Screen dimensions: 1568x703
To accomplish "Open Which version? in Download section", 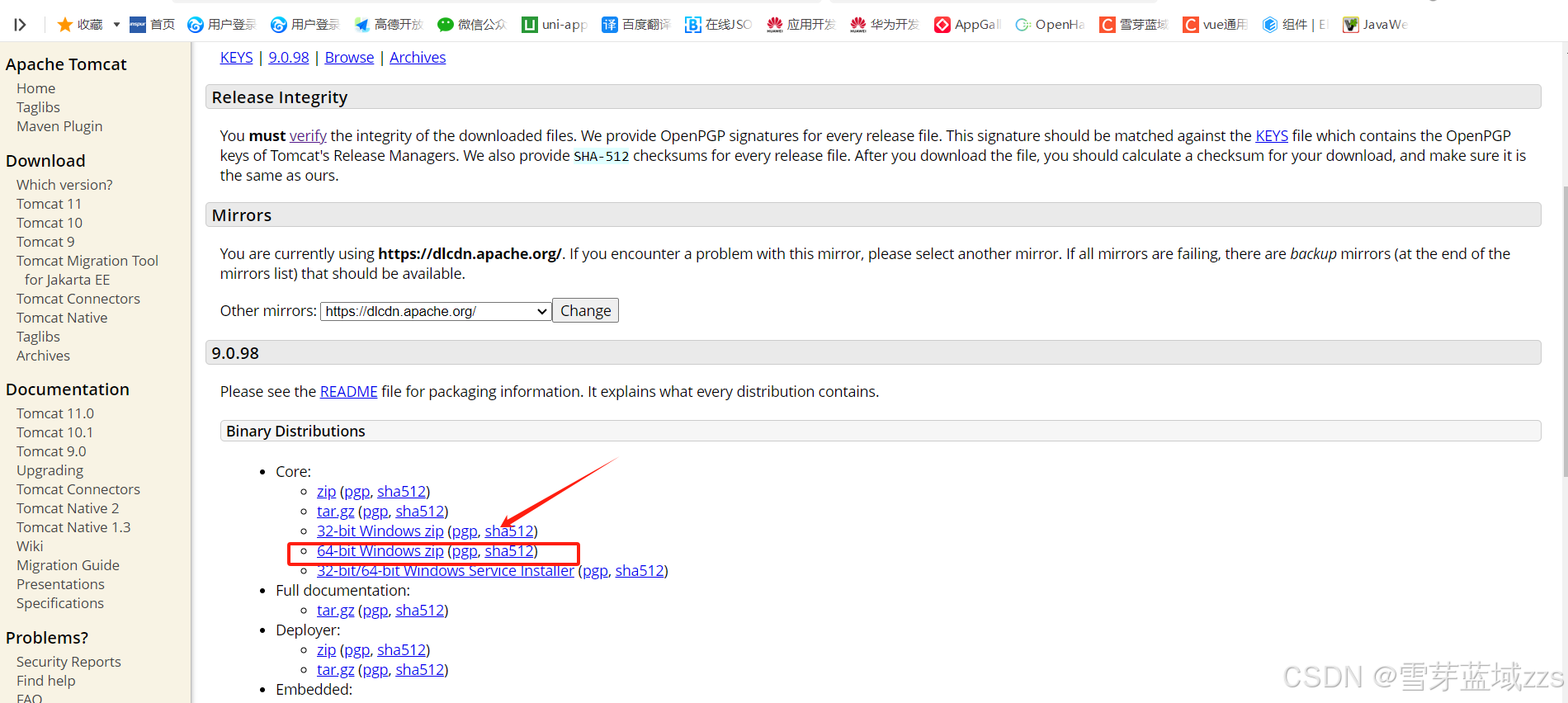I will [64, 185].
